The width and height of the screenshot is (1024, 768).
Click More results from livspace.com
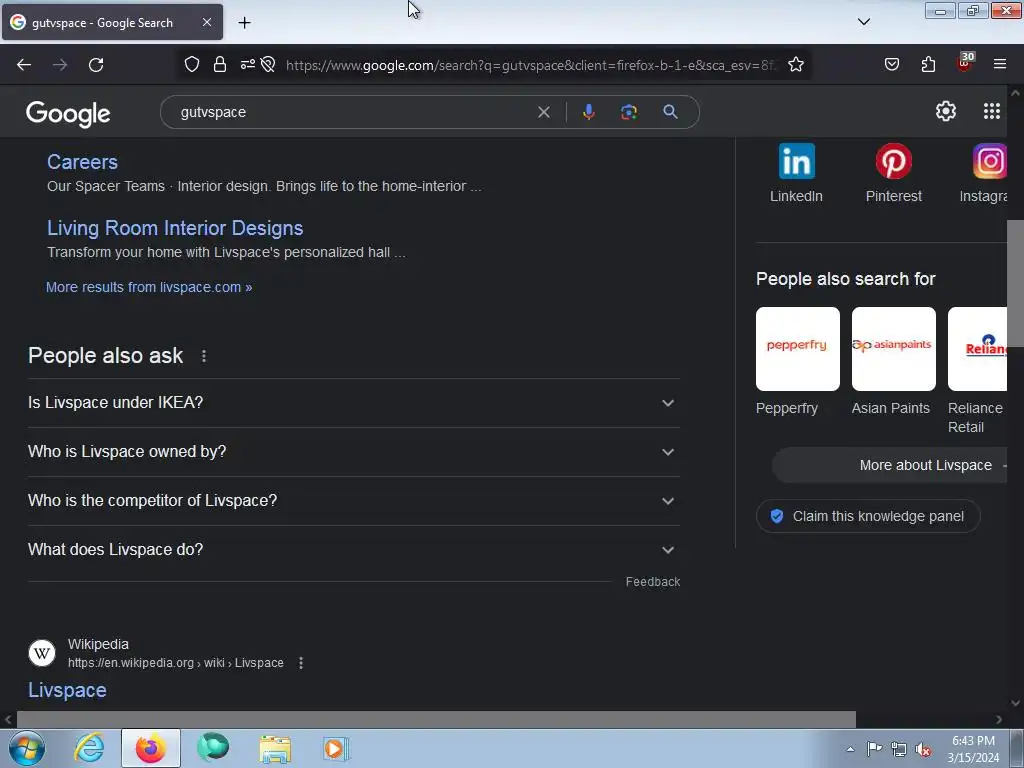pyautogui.click(x=149, y=287)
